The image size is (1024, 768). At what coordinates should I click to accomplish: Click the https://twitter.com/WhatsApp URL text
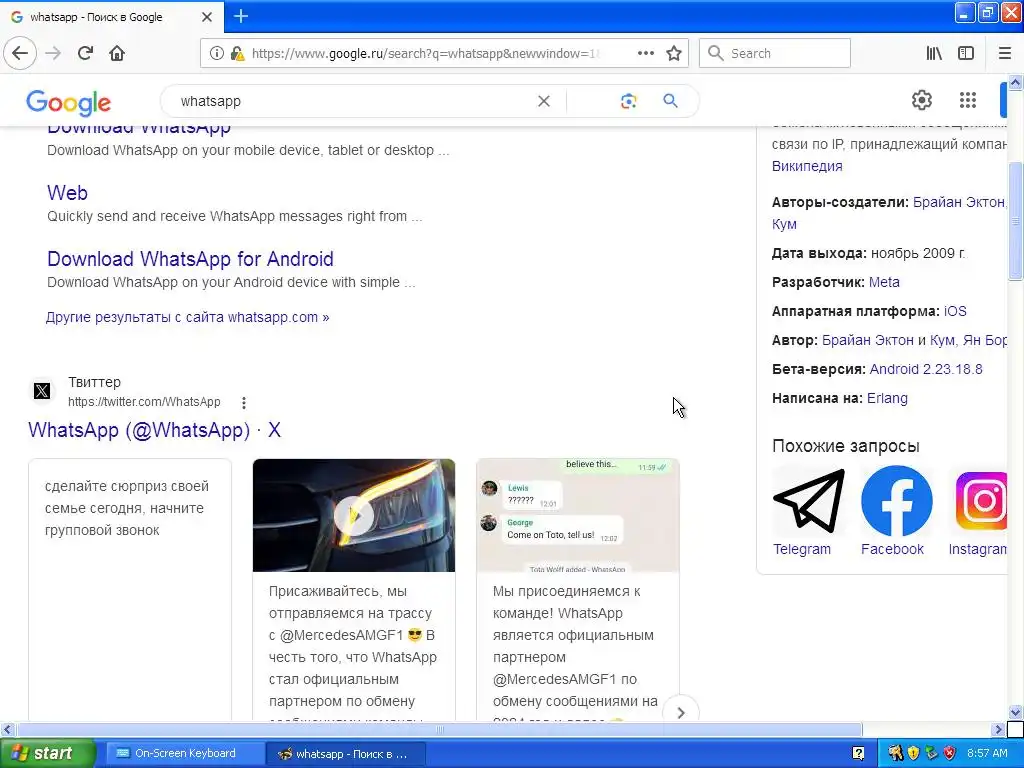point(144,402)
